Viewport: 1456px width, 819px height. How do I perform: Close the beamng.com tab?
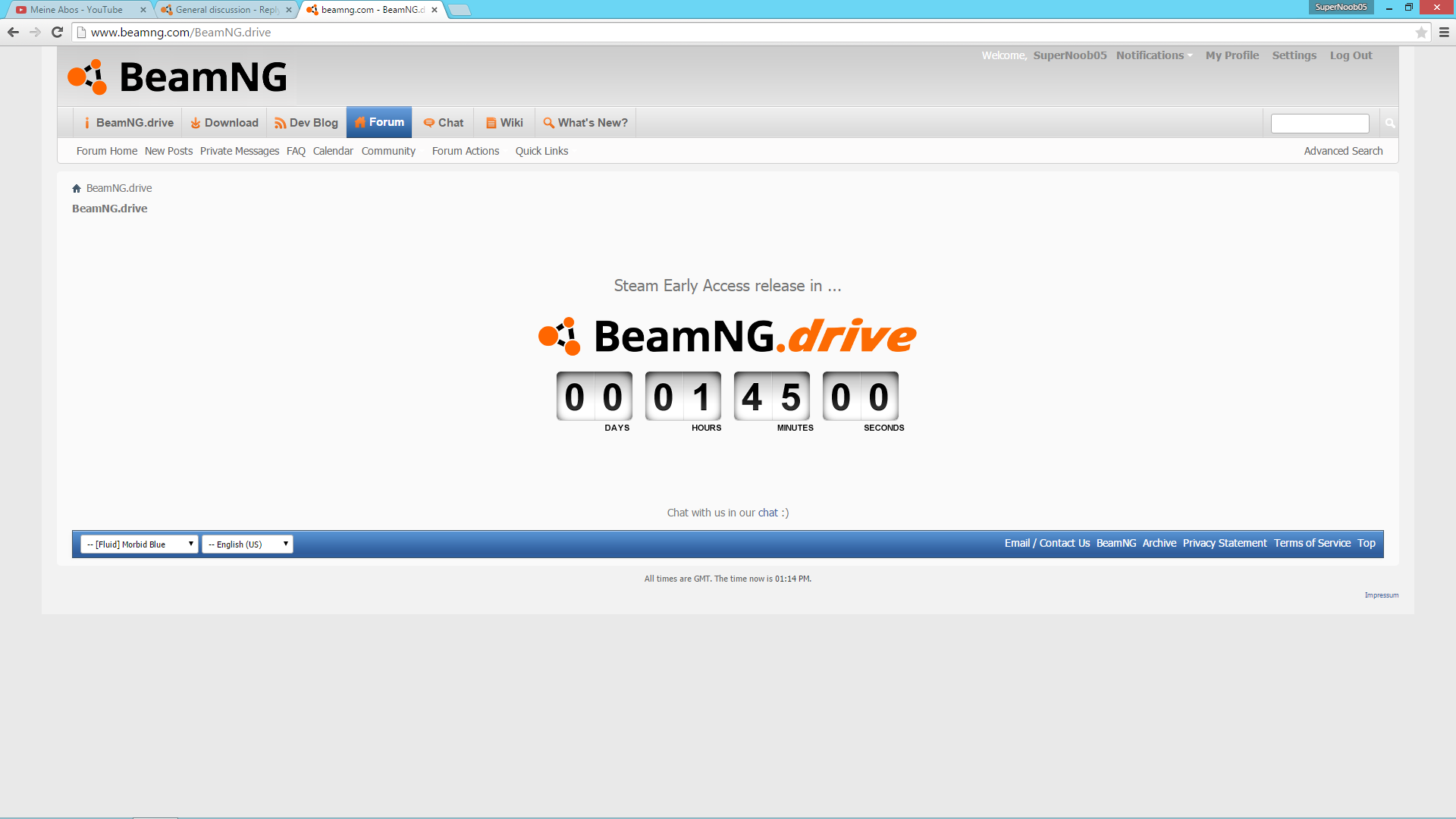click(x=435, y=10)
